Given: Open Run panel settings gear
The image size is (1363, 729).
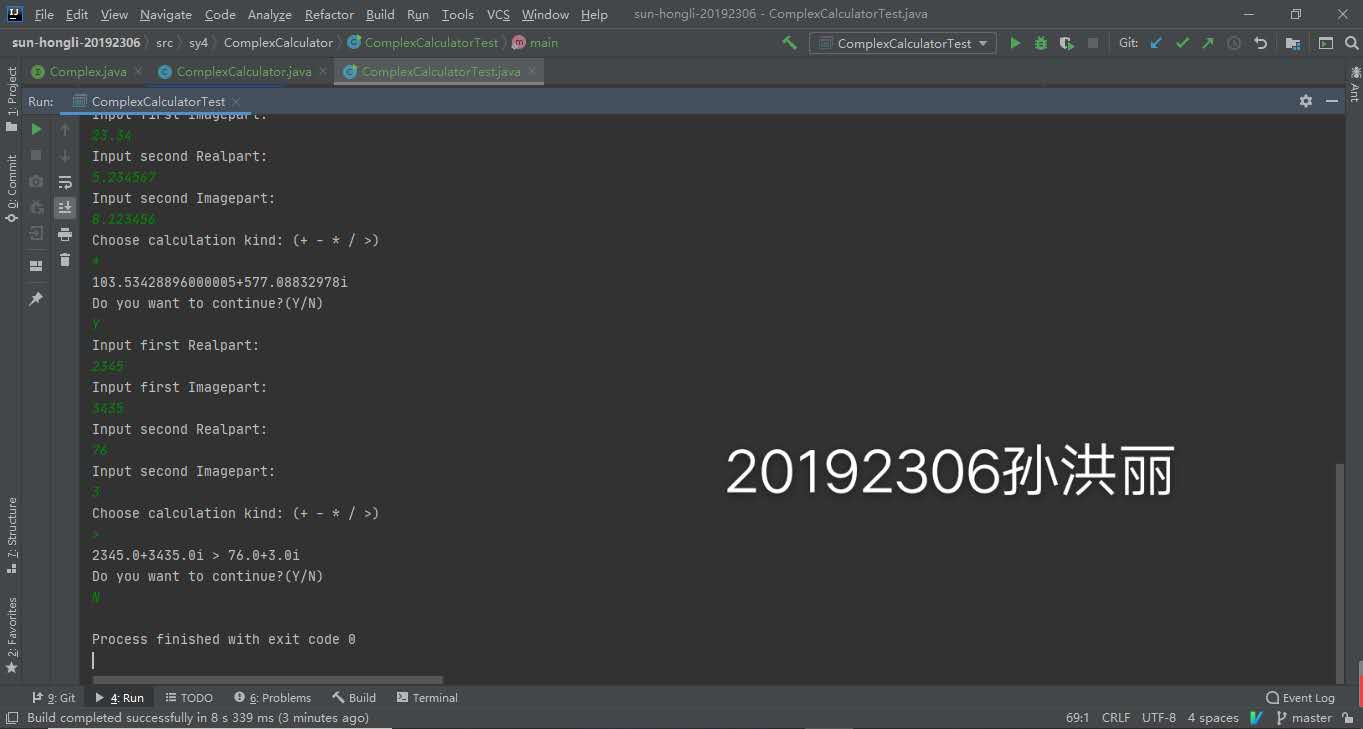Looking at the screenshot, I should 1305,101.
